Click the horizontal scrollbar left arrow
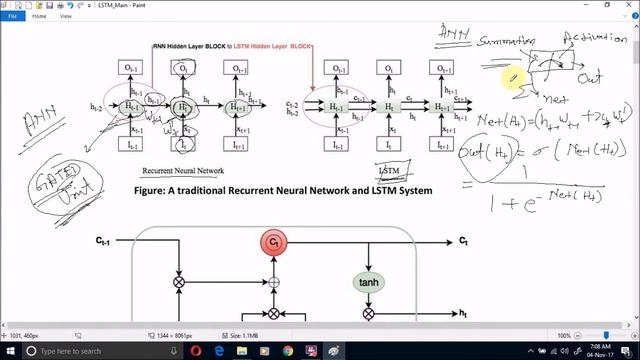Screen dimensions: 640x360 click(x=3, y=325)
